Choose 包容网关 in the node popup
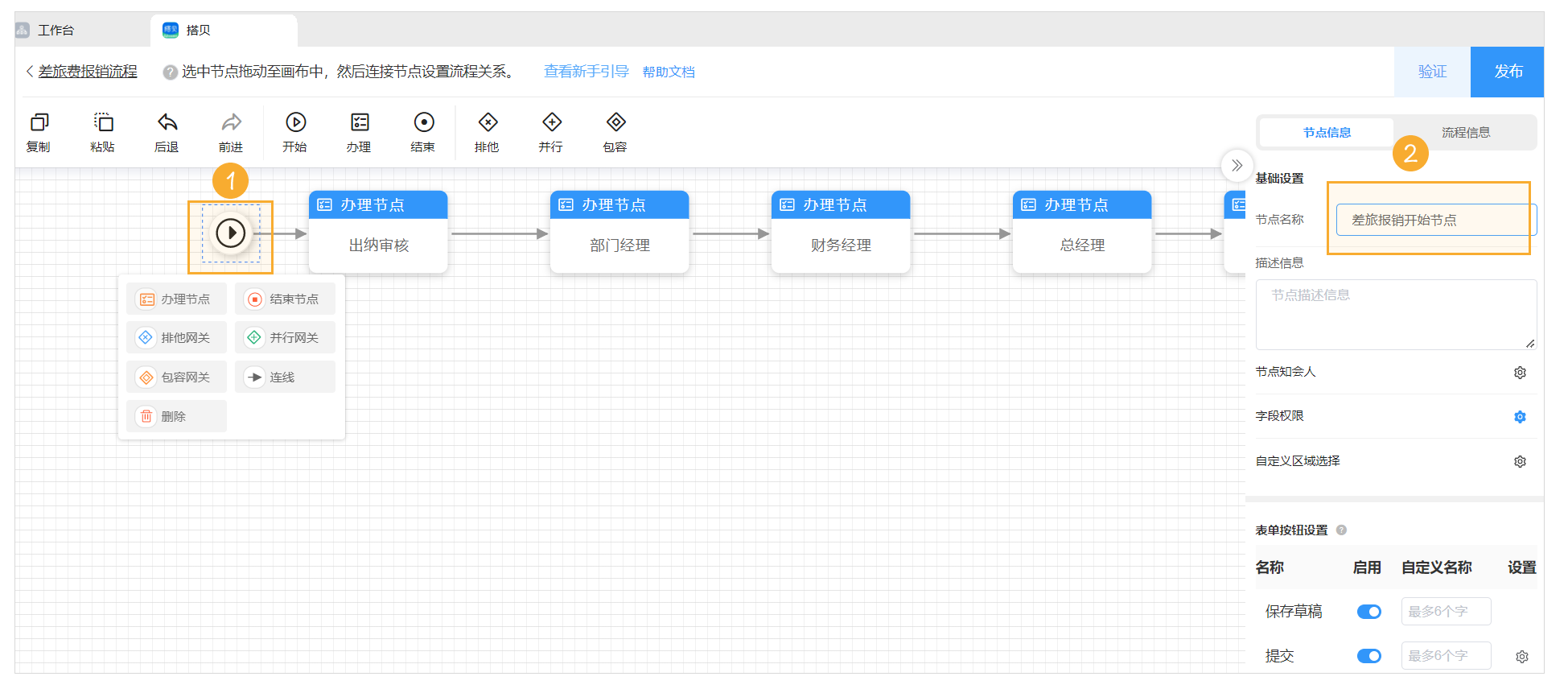The image size is (1568, 693). (x=176, y=377)
